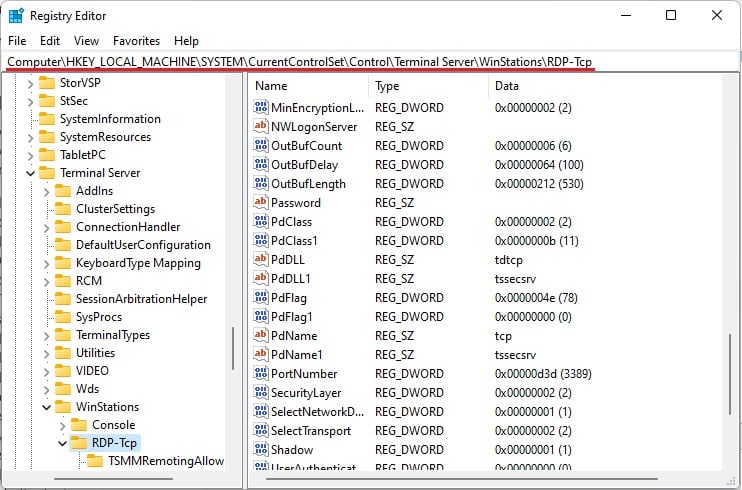Expand the TerminalTypes key
The height and width of the screenshot is (490, 742).
(46, 336)
